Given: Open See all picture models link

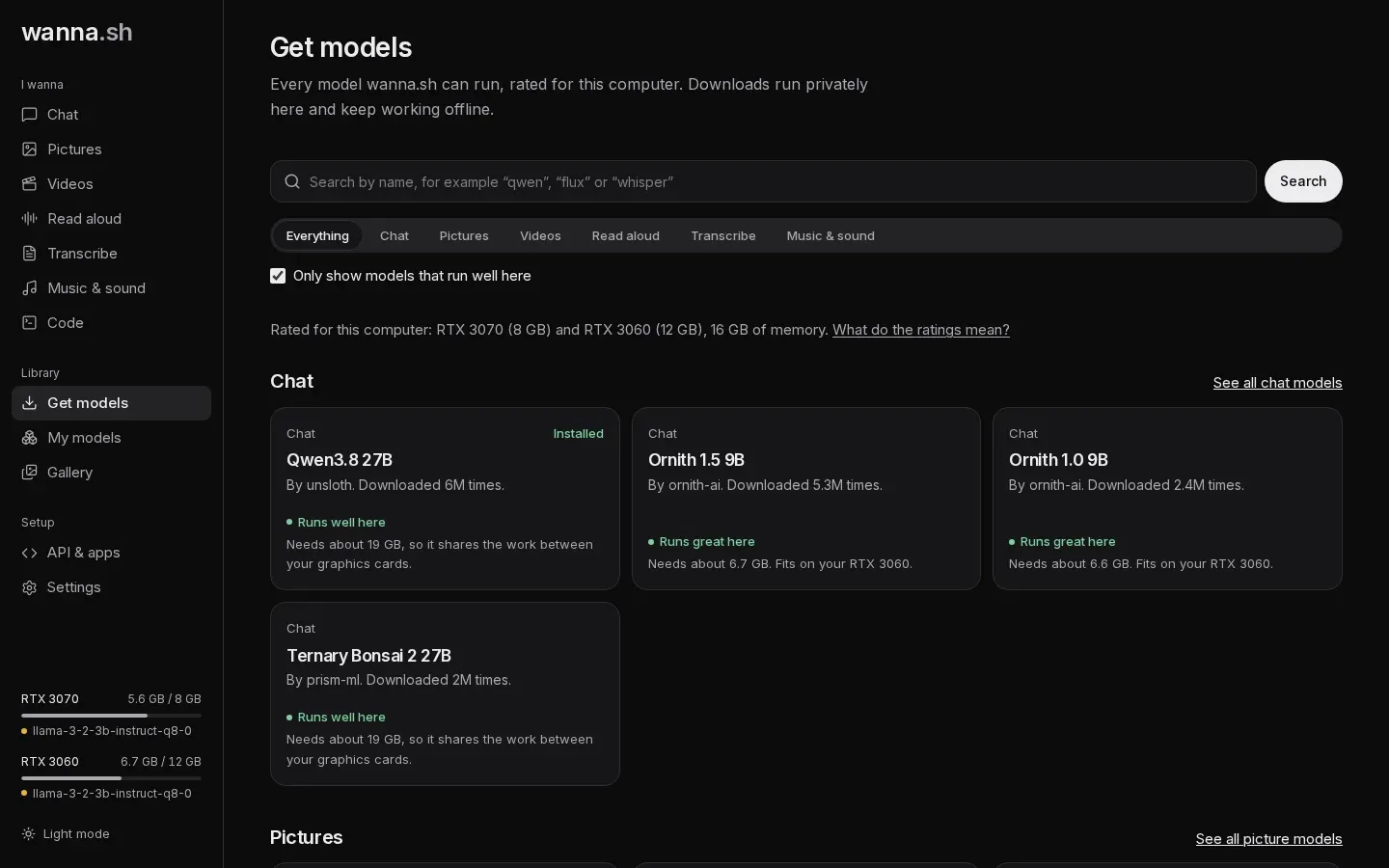Looking at the screenshot, I should pyautogui.click(x=1268, y=839).
